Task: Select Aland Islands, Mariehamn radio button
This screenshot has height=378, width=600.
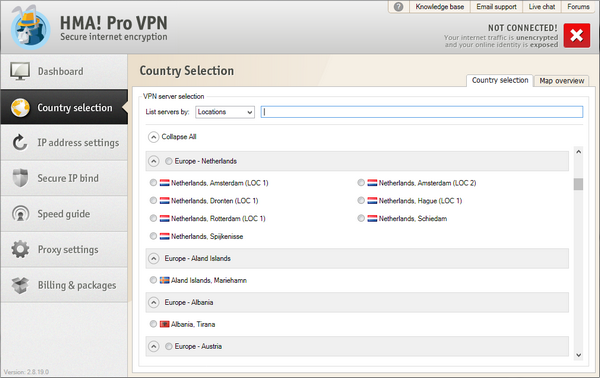Action: click(153, 280)
